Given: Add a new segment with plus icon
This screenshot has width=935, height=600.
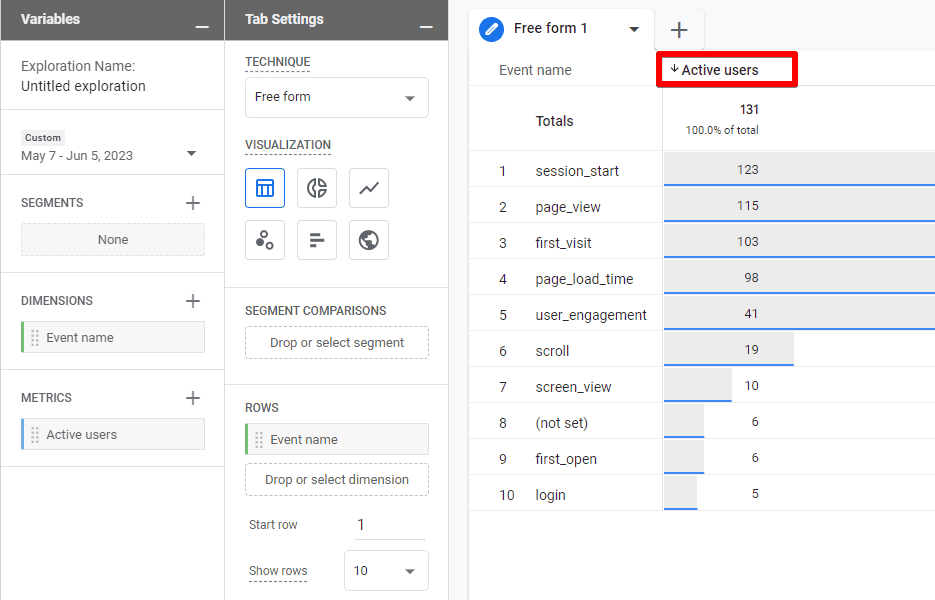Looking at the screenshot, I should [193, 203].
